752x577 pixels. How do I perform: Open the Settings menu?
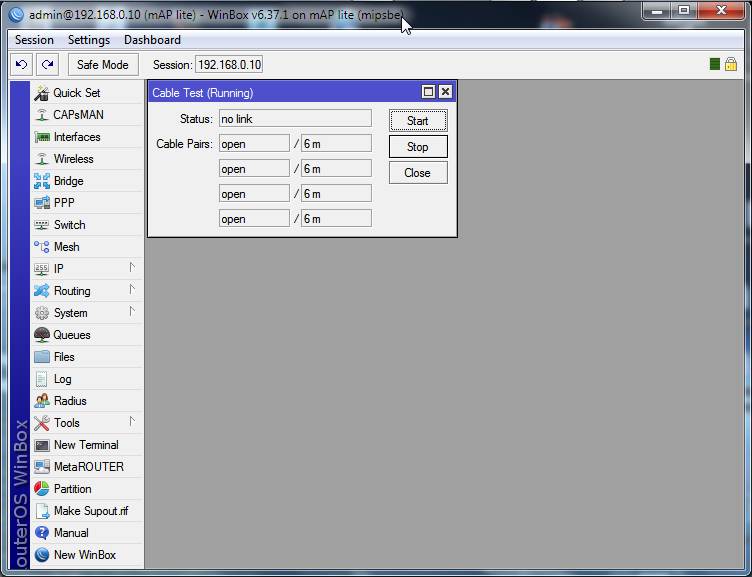point(89,40)
